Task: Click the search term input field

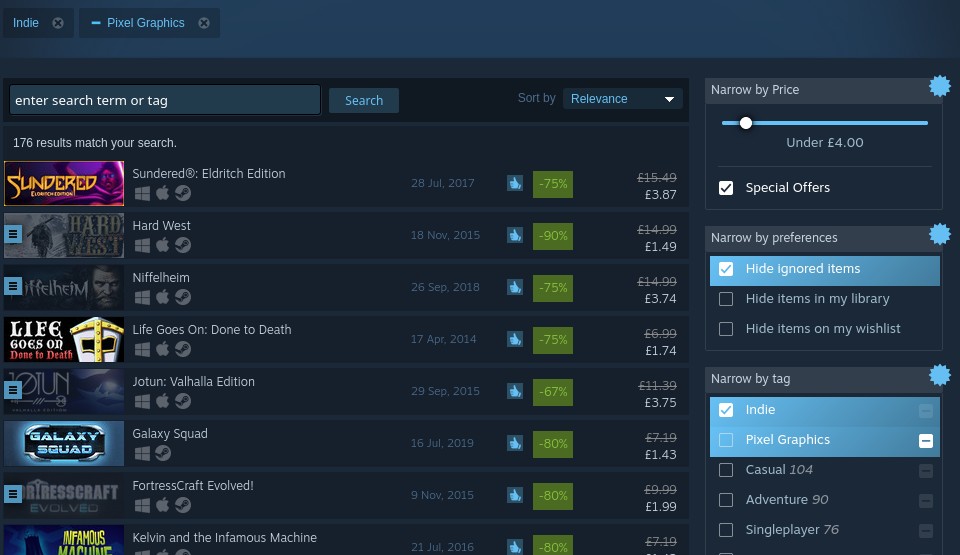Action: 165,100
